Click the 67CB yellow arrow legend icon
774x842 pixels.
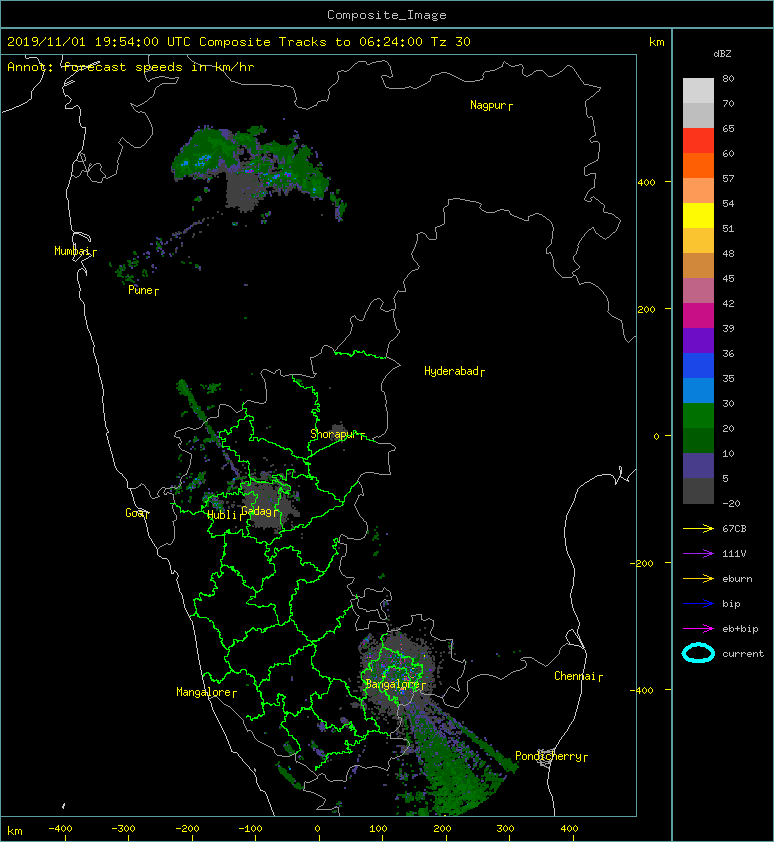click(698, 528)
